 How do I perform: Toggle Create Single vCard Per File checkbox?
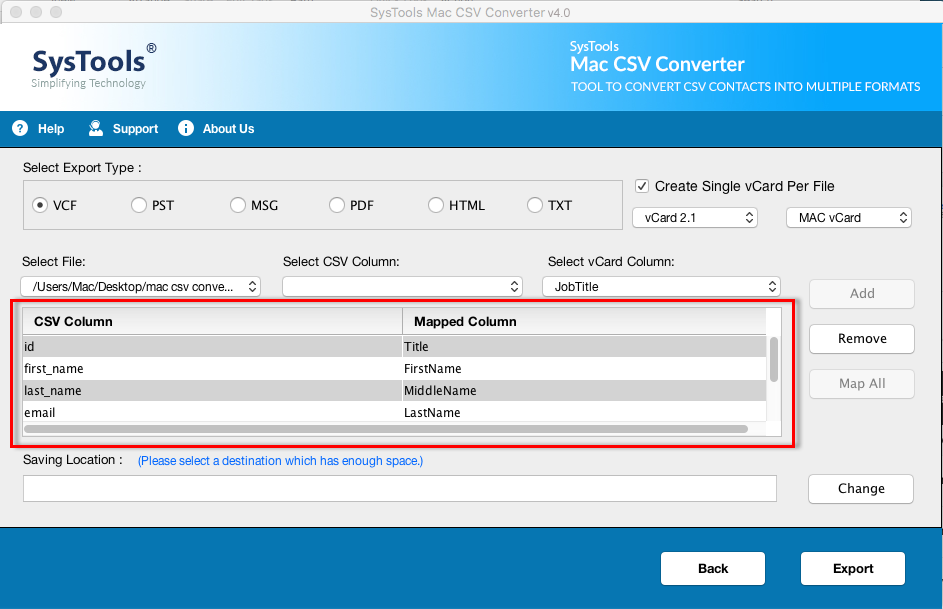click(642, 186)
